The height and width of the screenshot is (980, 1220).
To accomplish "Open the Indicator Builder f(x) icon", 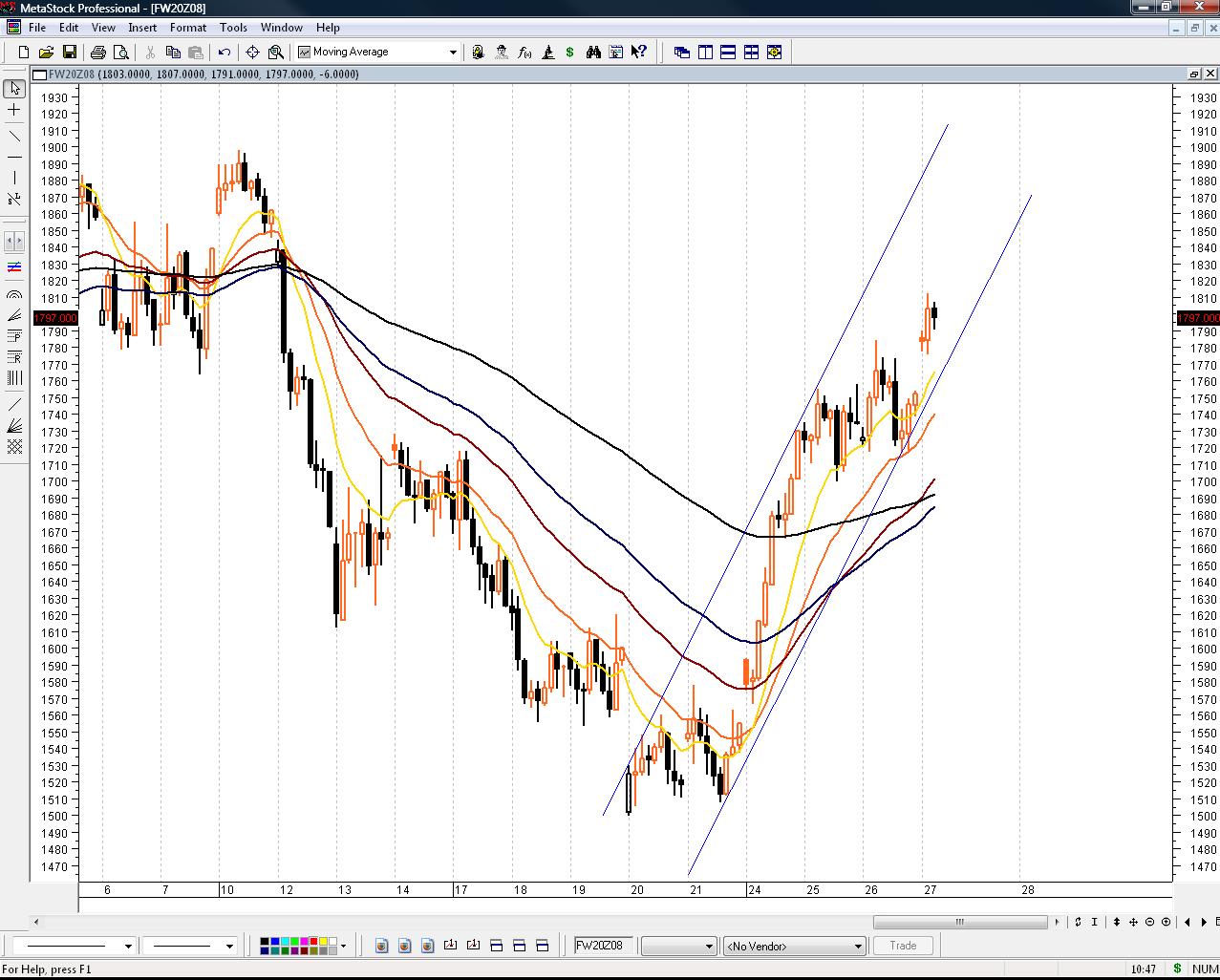I will [x=524, y=53].
